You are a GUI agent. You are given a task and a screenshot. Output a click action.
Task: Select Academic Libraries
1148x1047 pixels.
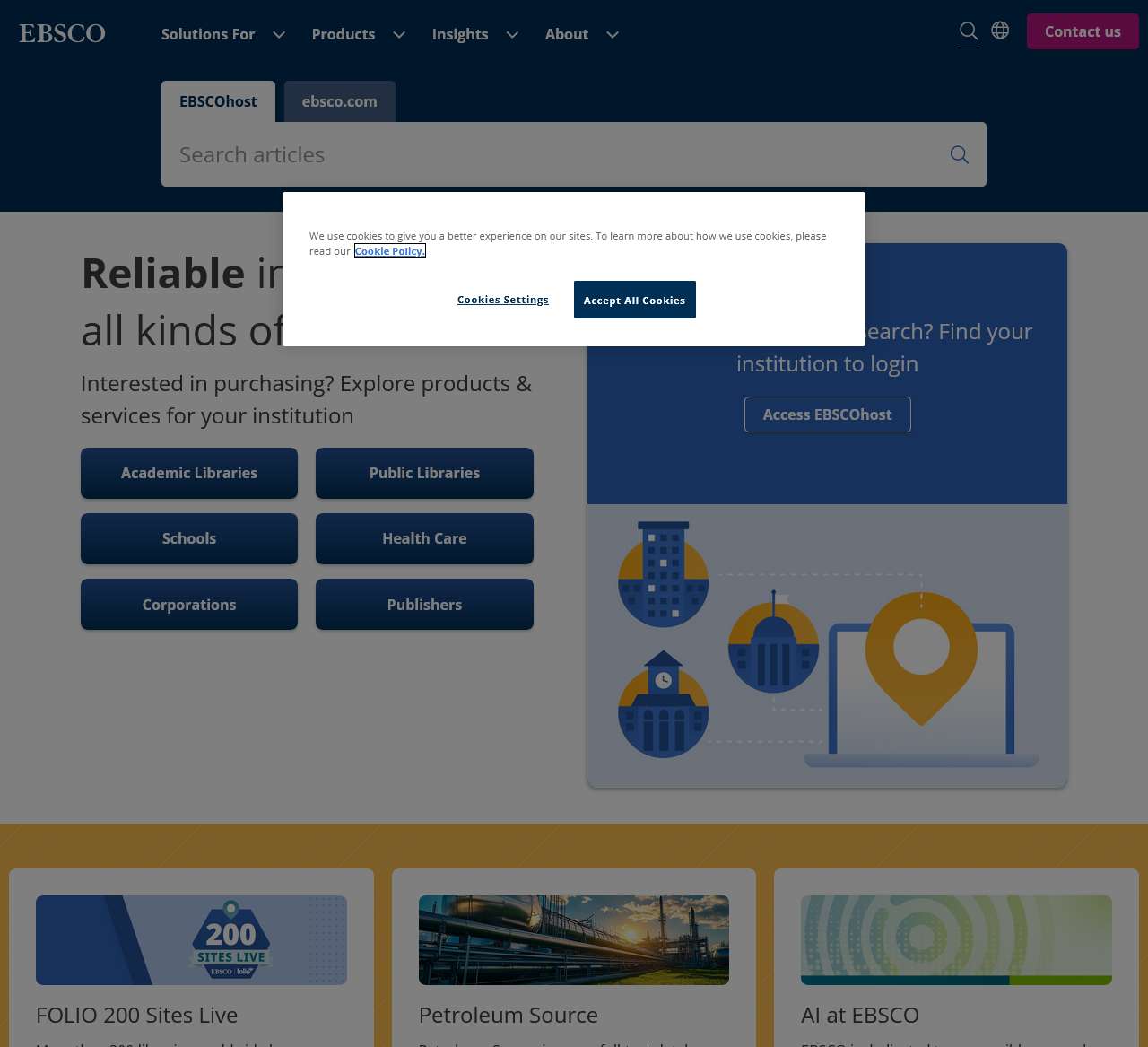pyautogui.click(x=189, y=473)
